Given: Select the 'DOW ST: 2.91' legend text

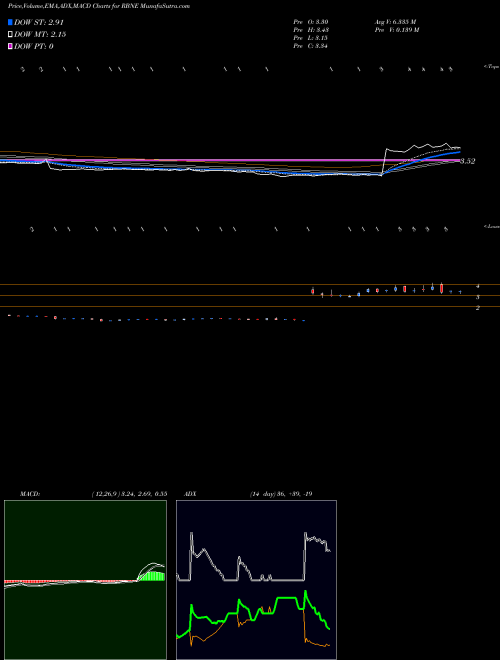Looking at the screenshot, I should pyautogui.click(x=39, y=22).
